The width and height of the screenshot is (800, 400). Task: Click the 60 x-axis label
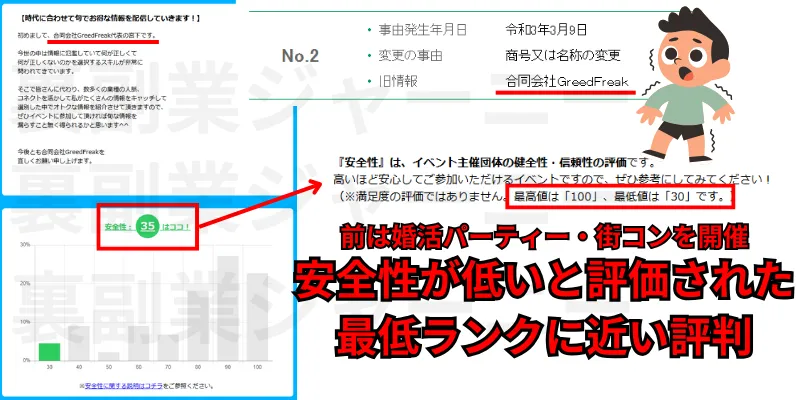138,367
